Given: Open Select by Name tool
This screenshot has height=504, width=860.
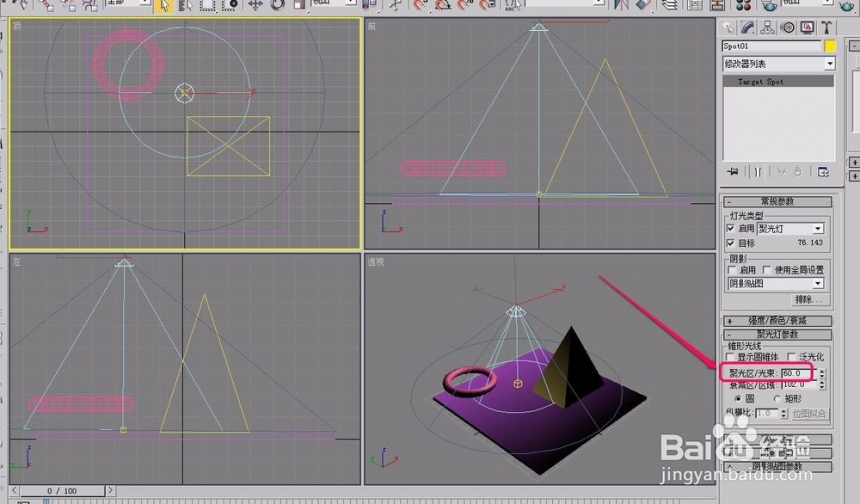Looking at the screenshot, I should click(x=185, y=5).
